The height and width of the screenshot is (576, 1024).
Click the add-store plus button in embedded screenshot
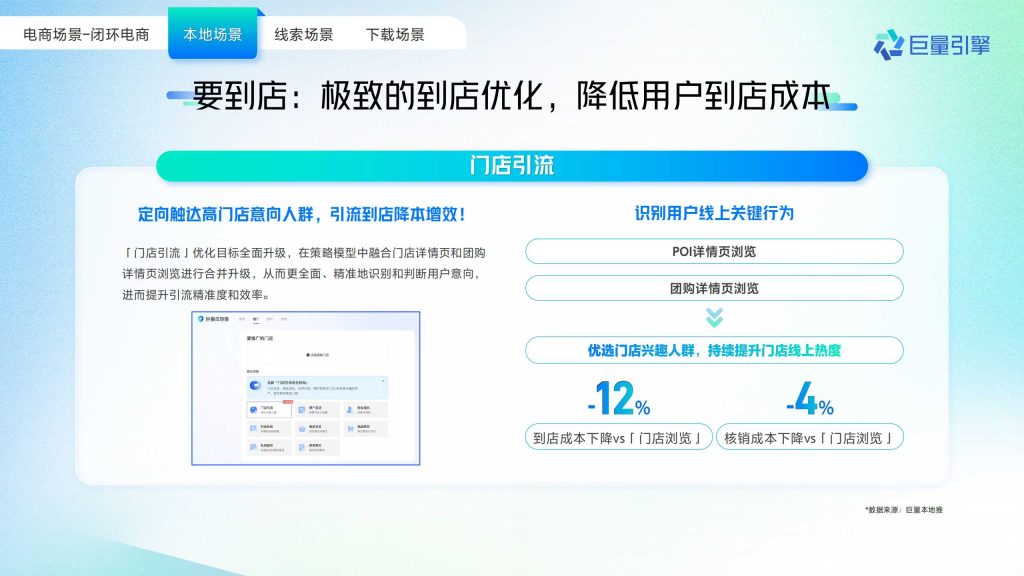[x=317, y=355]
